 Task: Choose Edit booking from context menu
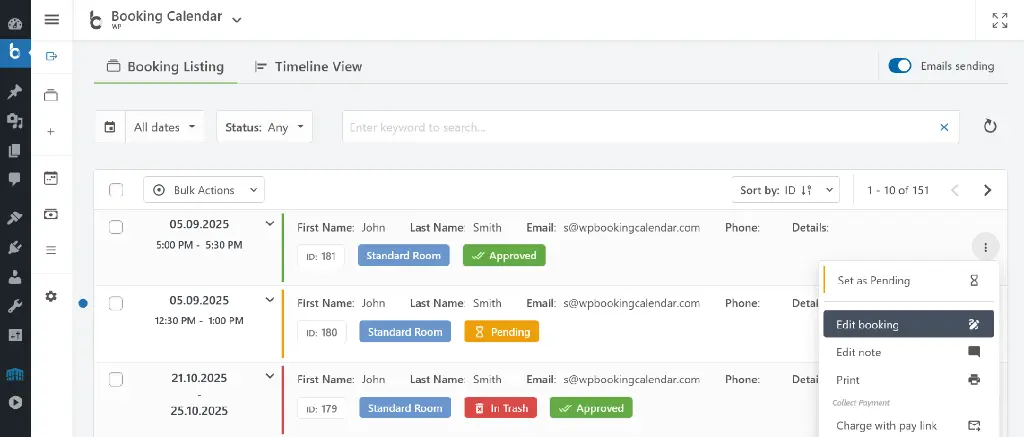coord(907,324)
